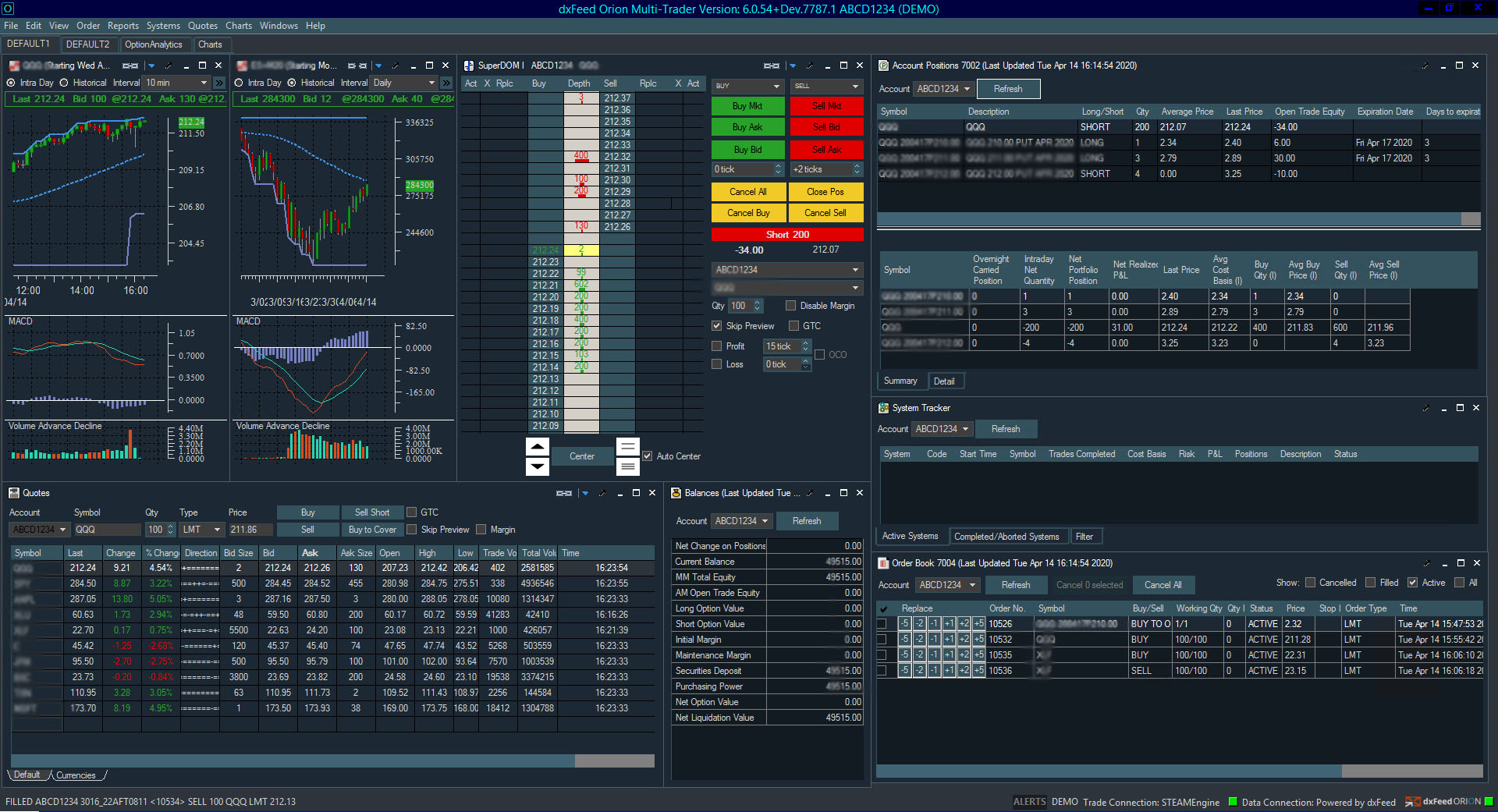This screenshot has width=1498, height=812.
Task: Open the Type dropdown showing LMT
Action: tap(217, 530)
